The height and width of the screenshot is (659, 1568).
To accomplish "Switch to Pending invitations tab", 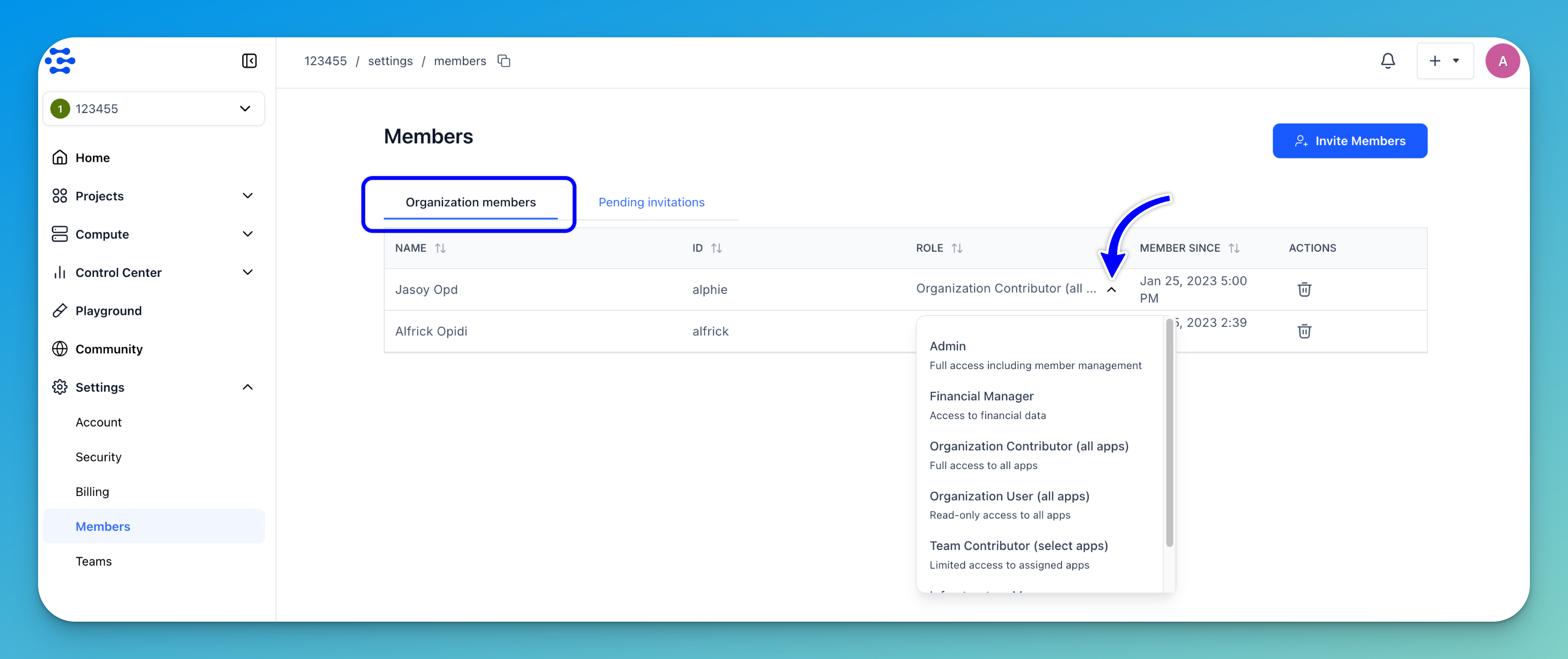I will (651, 202).
